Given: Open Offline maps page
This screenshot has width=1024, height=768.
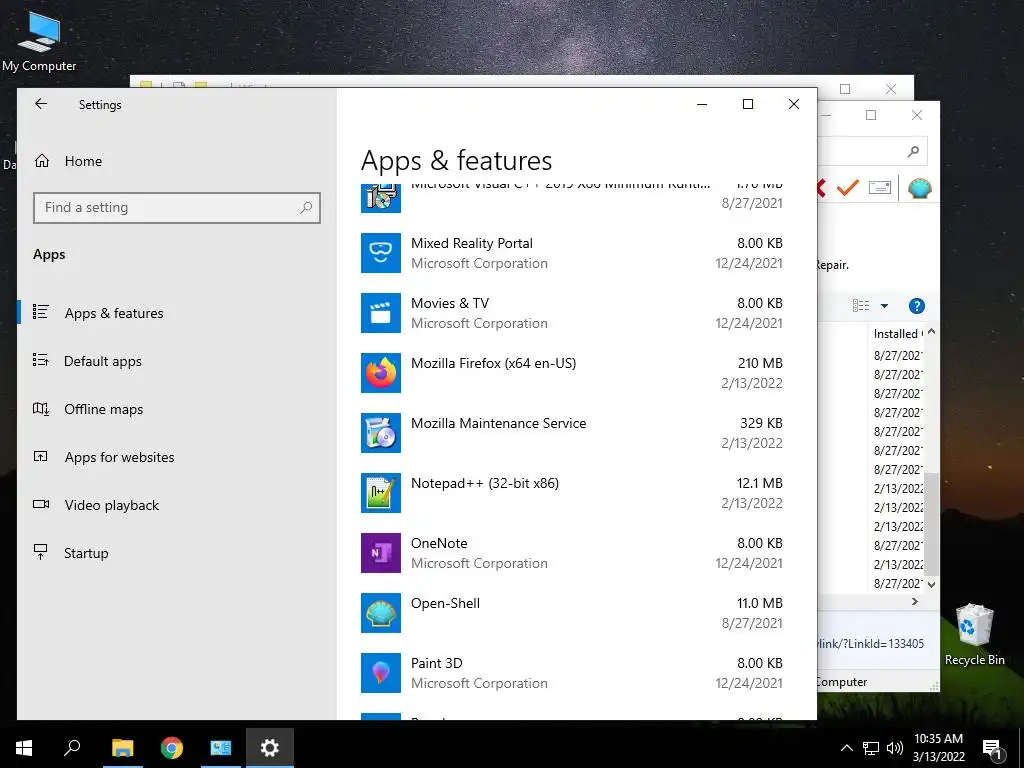Looking at the screenshot, I should click(x=103, y=409).
